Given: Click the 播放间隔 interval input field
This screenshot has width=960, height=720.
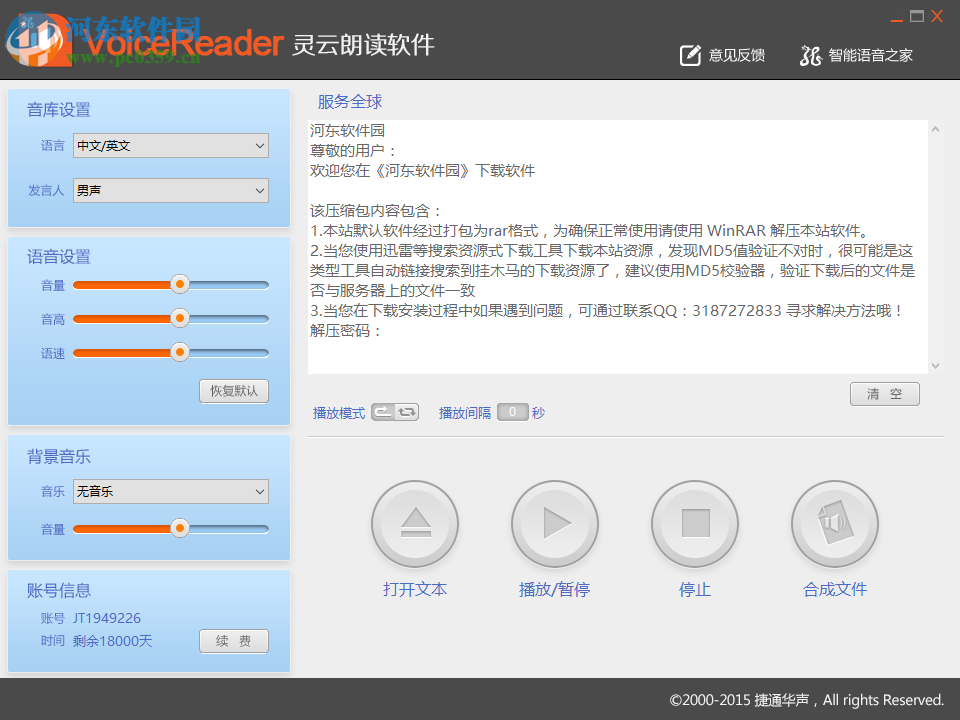Looking at the screenshot, I should tap(512, 411).
